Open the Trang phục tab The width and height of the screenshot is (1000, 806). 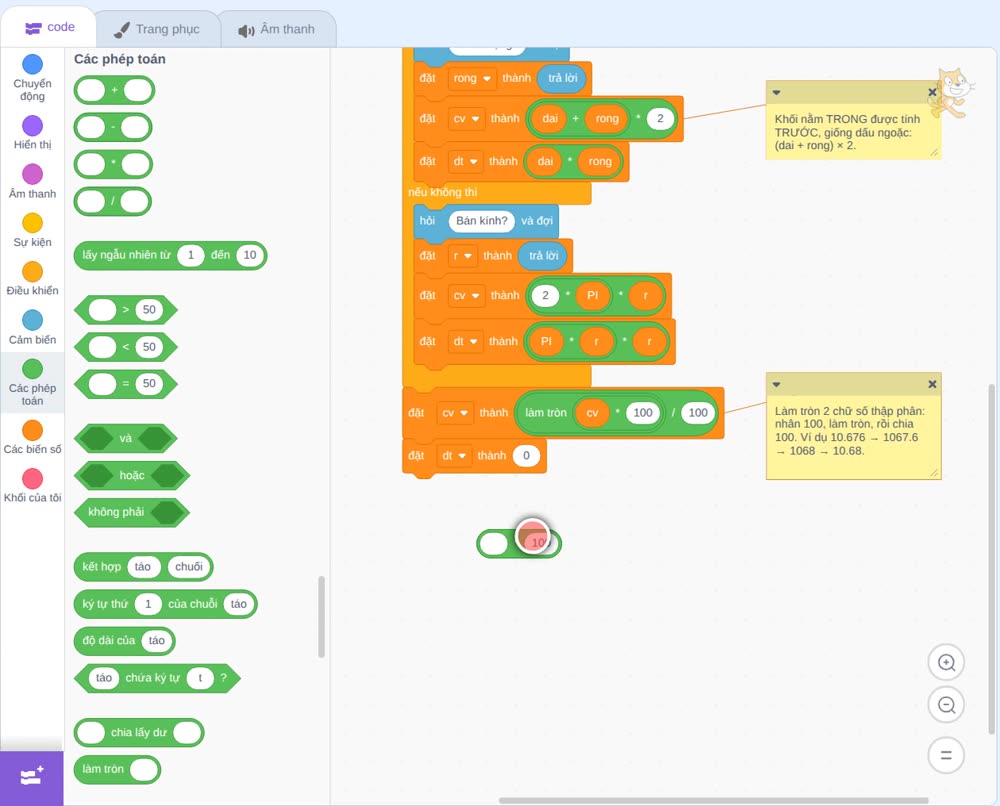157,29
